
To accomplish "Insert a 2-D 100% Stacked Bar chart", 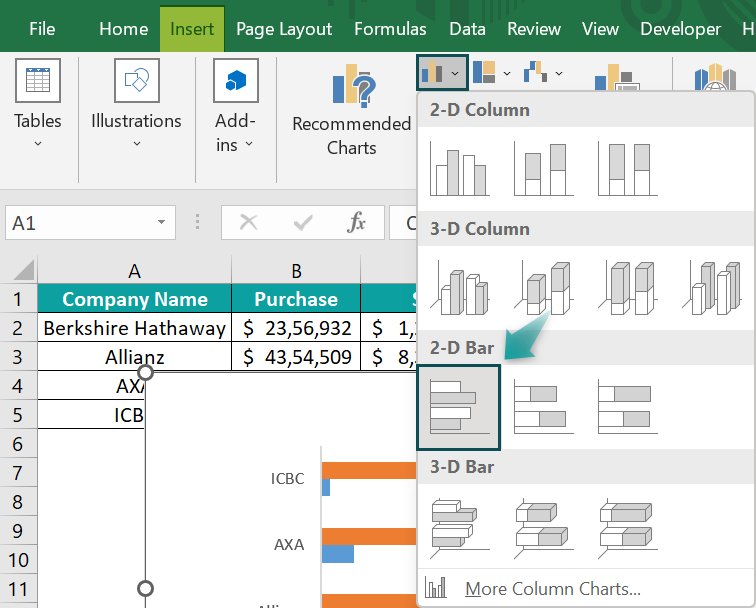I will point(627,406).
